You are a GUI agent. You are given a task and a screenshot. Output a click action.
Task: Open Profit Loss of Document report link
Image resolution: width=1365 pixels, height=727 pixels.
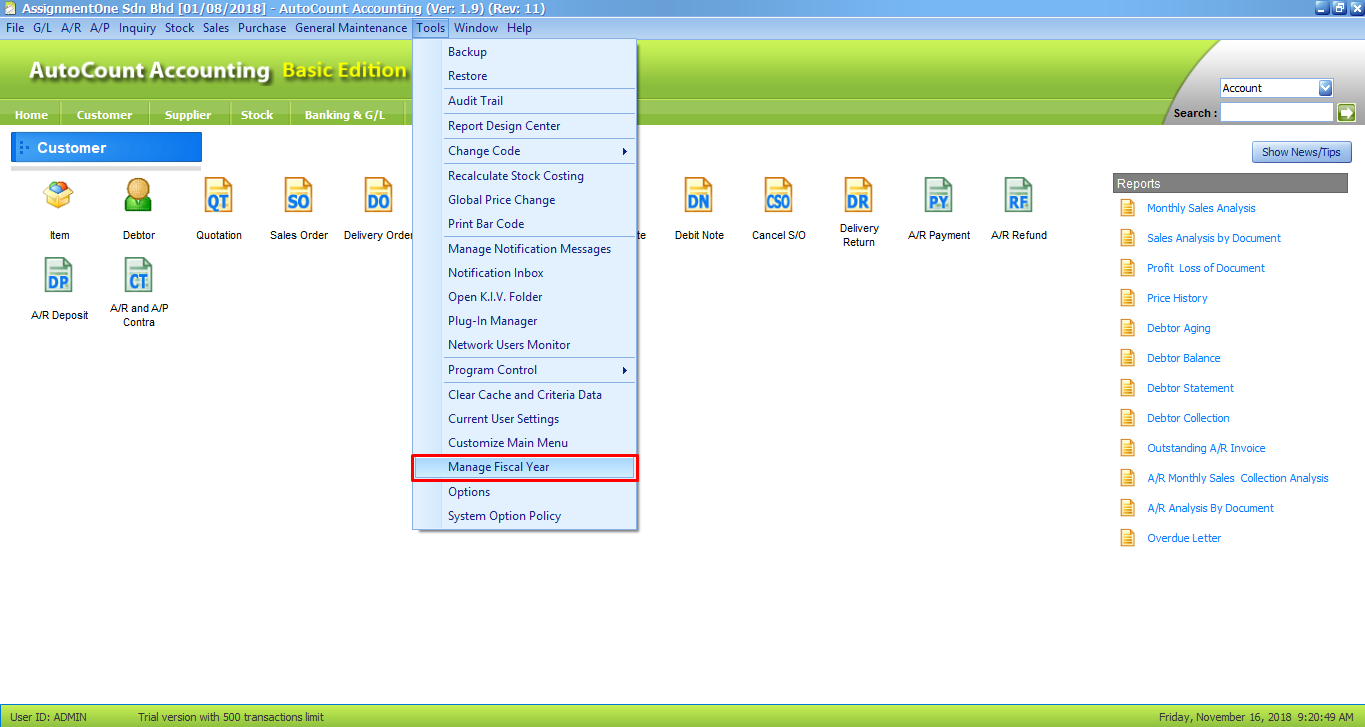(x=1206, y=268)
